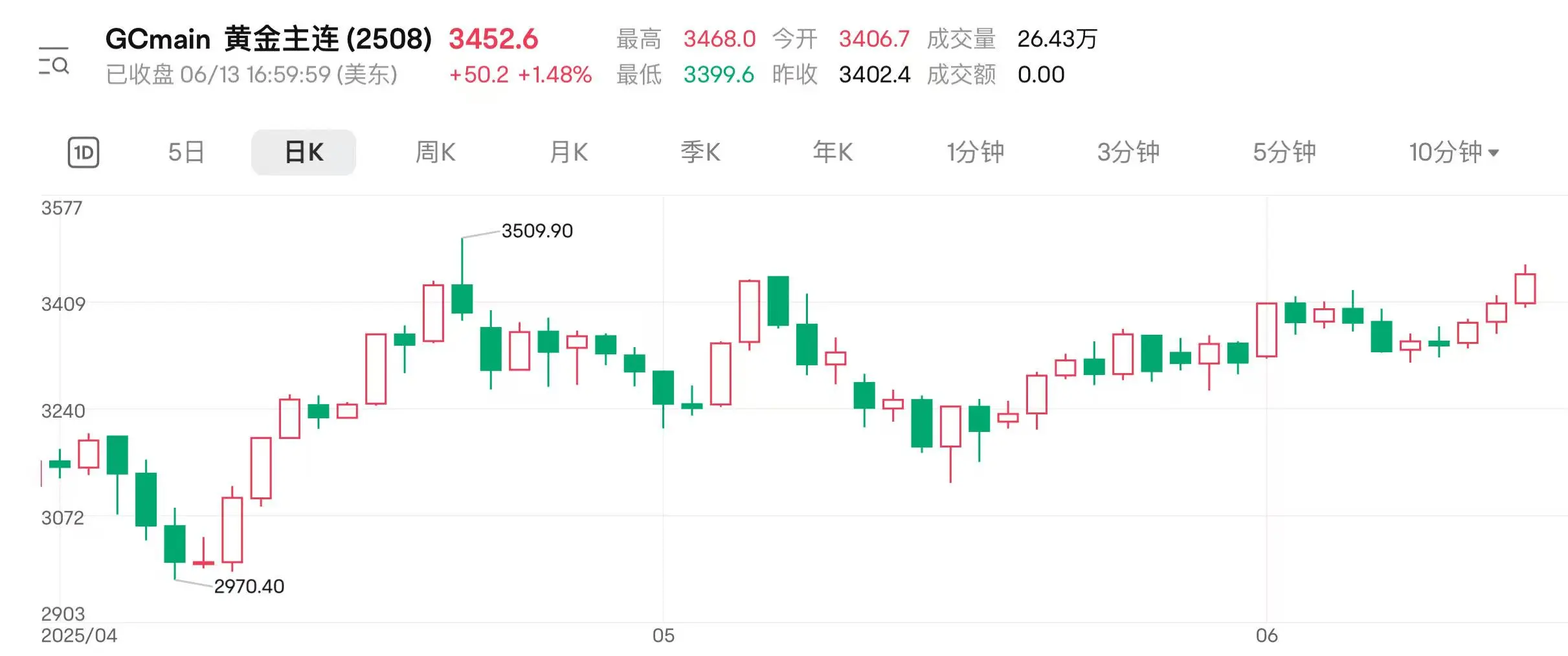Click the tallest green candle near 3509.90
The width and height of the screenshot is (1568, 656).
[462, 298]
